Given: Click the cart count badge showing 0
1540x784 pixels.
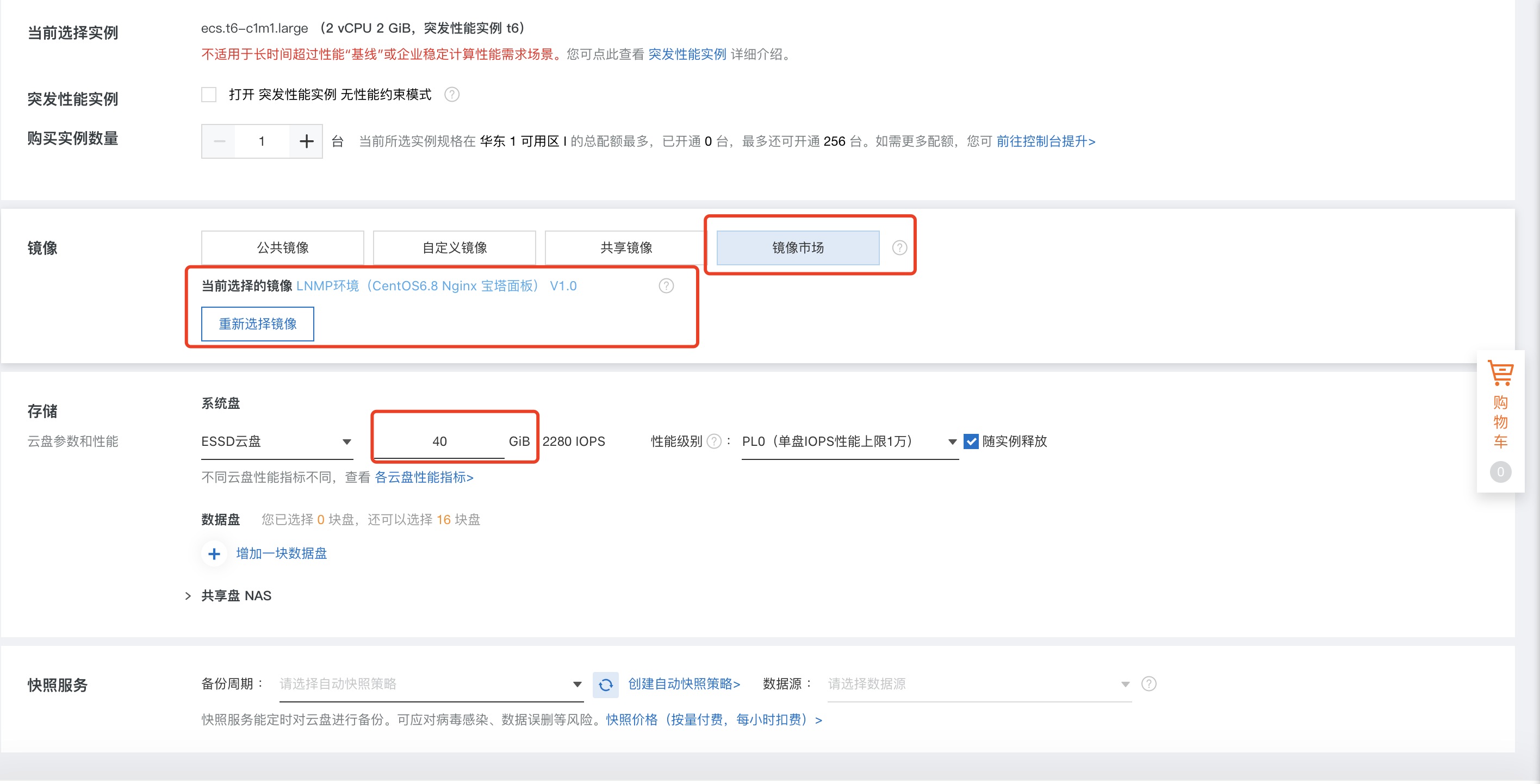Looking at the screenshot, I should coord(1500,472).
